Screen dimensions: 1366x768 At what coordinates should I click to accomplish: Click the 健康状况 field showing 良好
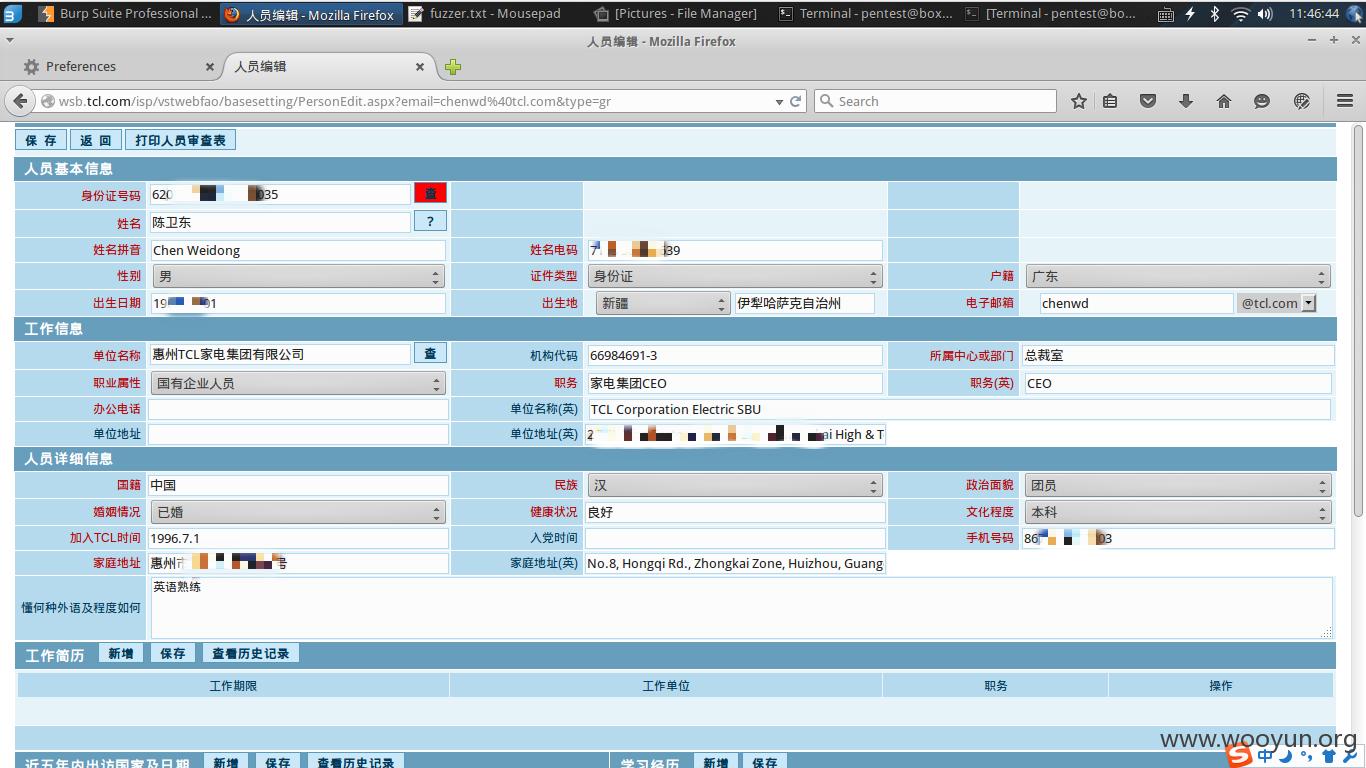click(x=735, y=512)
